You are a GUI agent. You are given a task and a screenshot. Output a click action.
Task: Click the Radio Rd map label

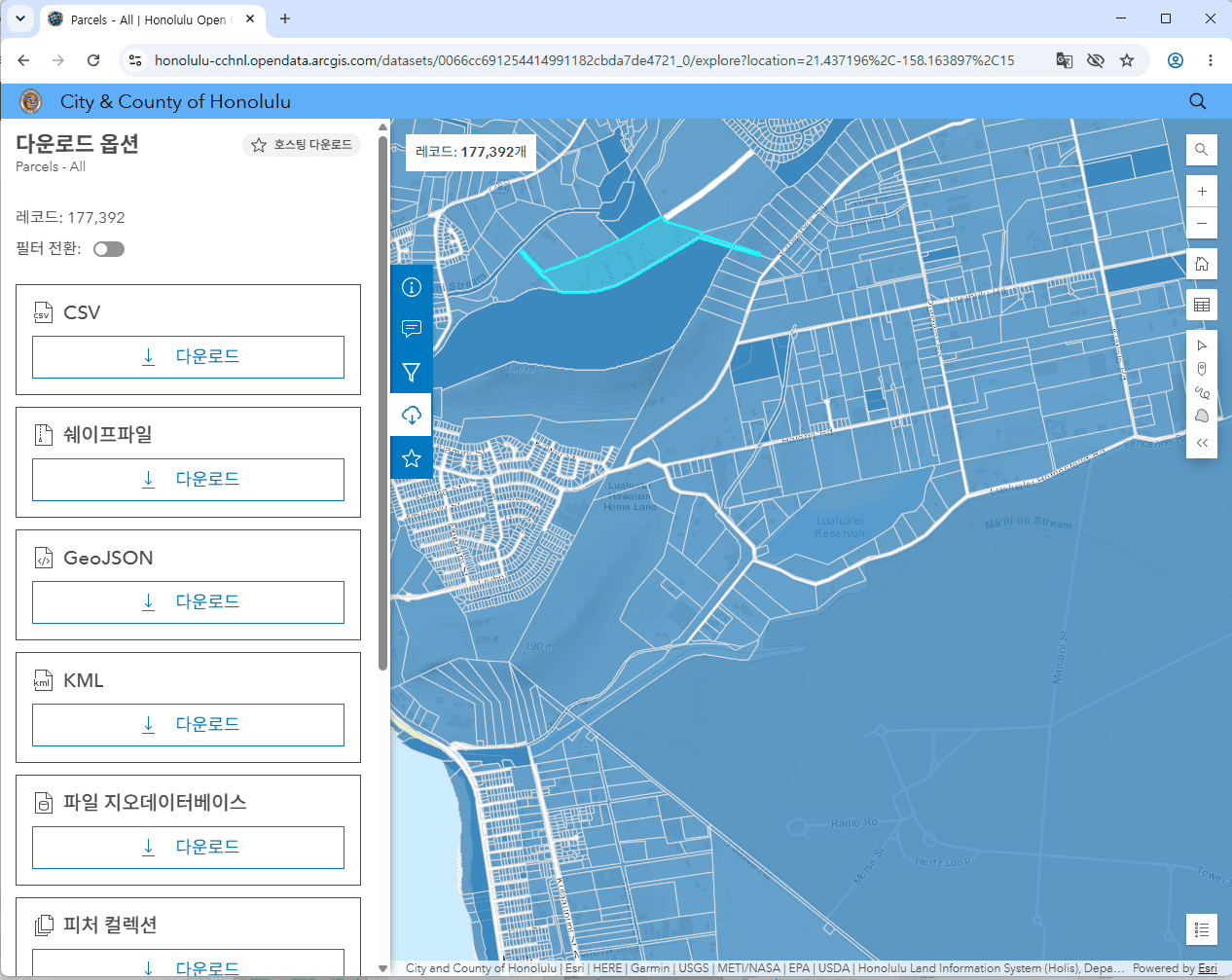coord(854,823)
